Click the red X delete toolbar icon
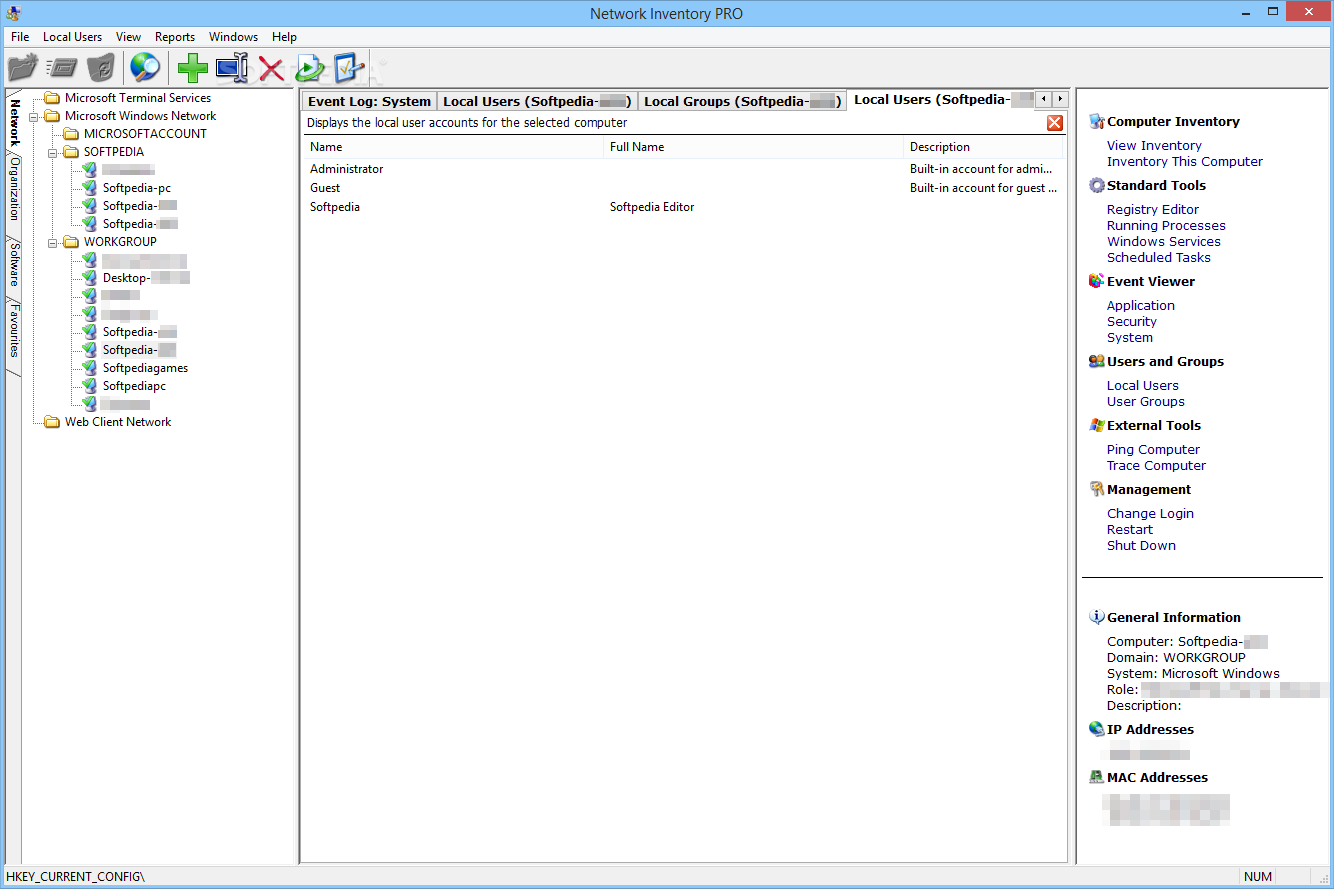Image resolution: width=1334 pixels, height=889 pixels. click(x=271, y=68)
